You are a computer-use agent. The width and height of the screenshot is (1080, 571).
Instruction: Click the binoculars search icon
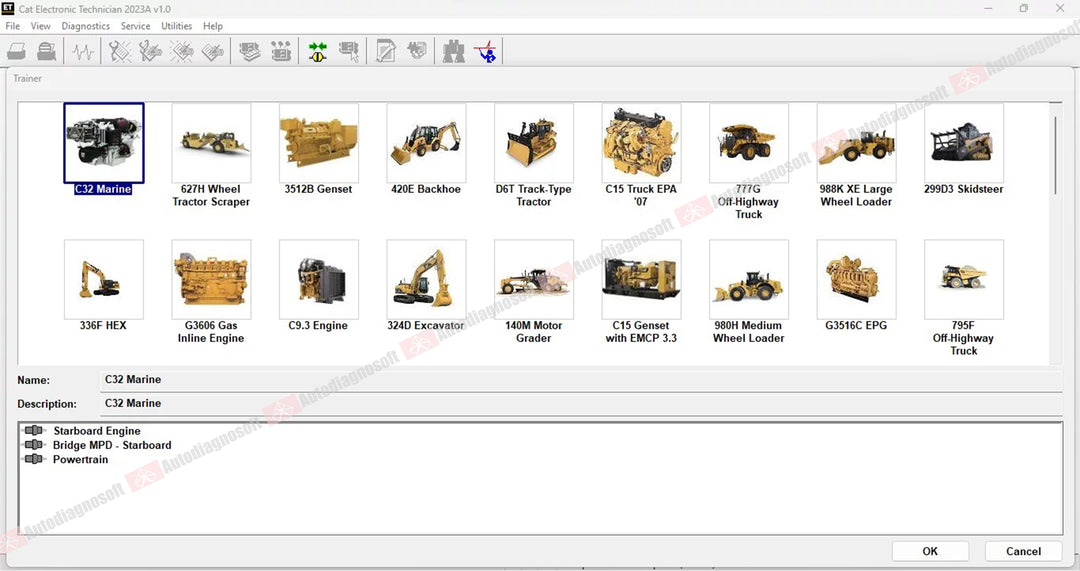tap(453, 52)
